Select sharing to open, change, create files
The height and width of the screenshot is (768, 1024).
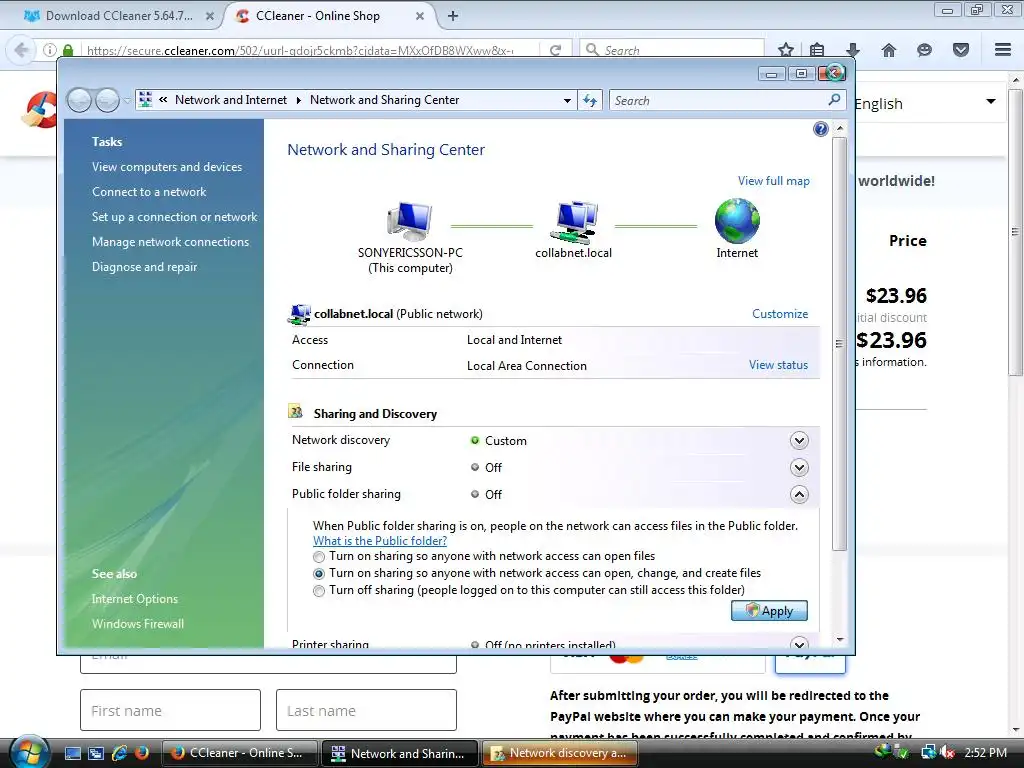pos(319,574)
